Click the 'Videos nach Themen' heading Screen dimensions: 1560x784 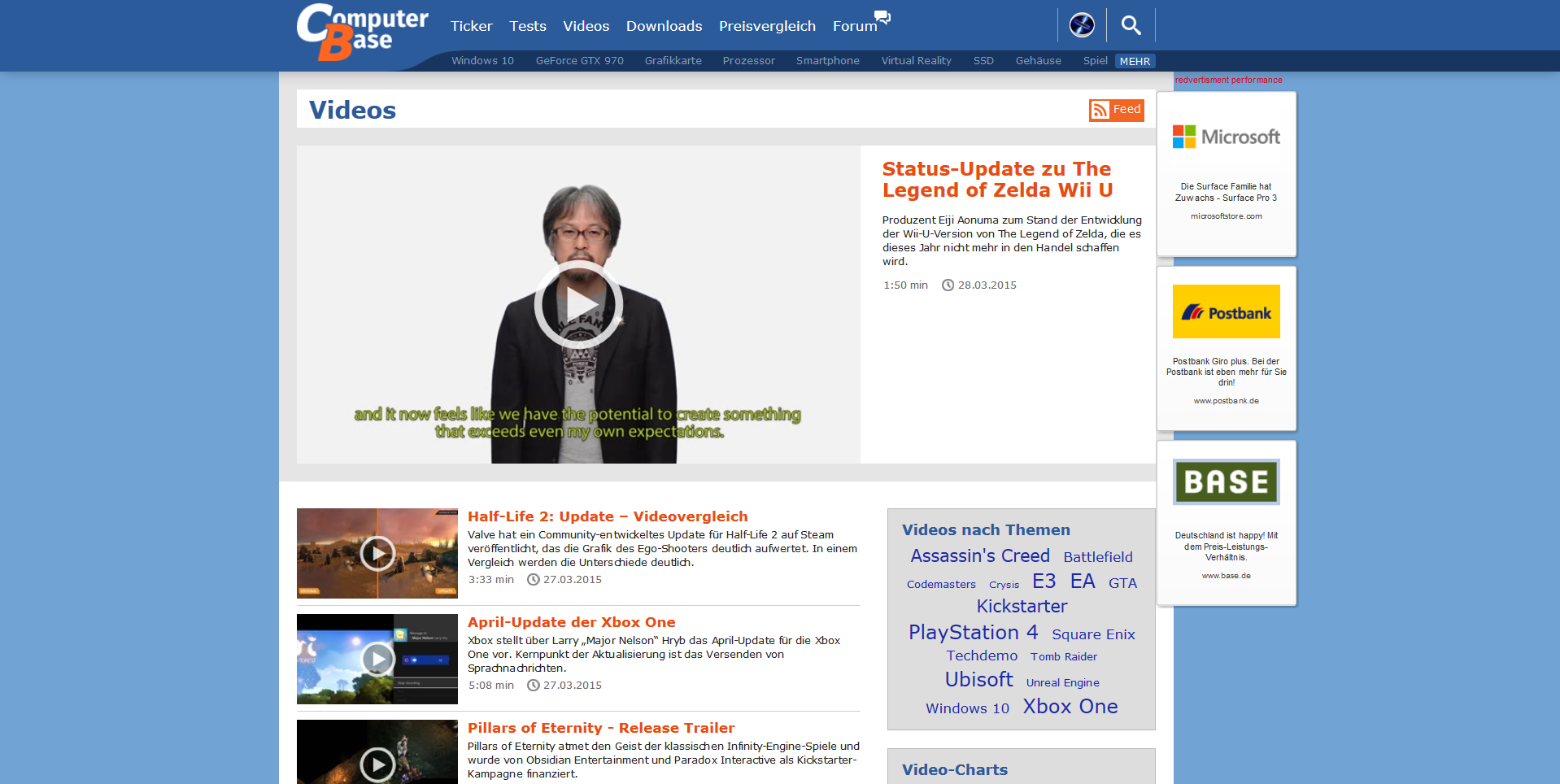pyautogui.click(x=986, y=530)
